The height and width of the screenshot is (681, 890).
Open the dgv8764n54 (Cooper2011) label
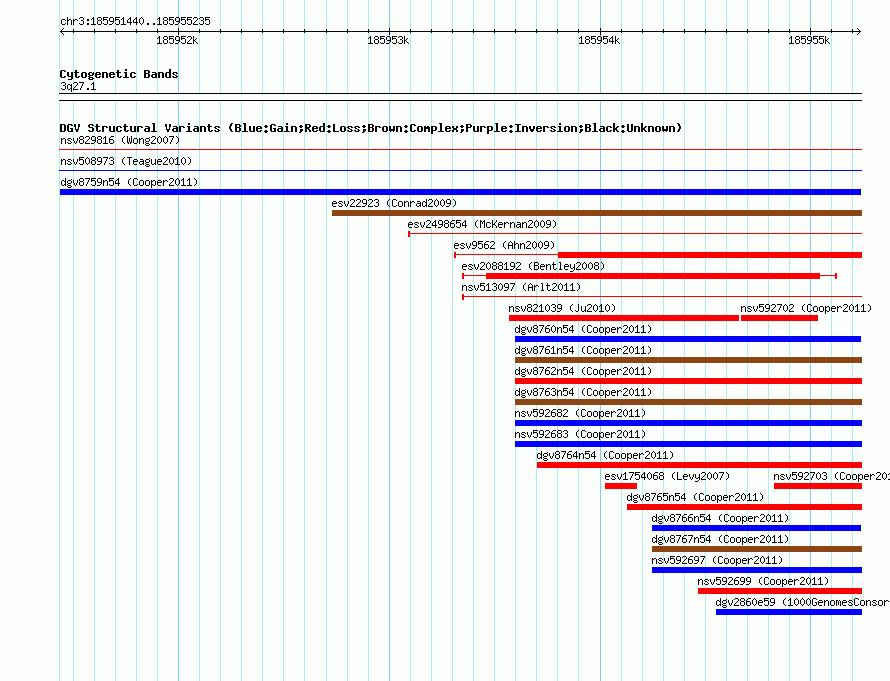(x=605, y=455)
